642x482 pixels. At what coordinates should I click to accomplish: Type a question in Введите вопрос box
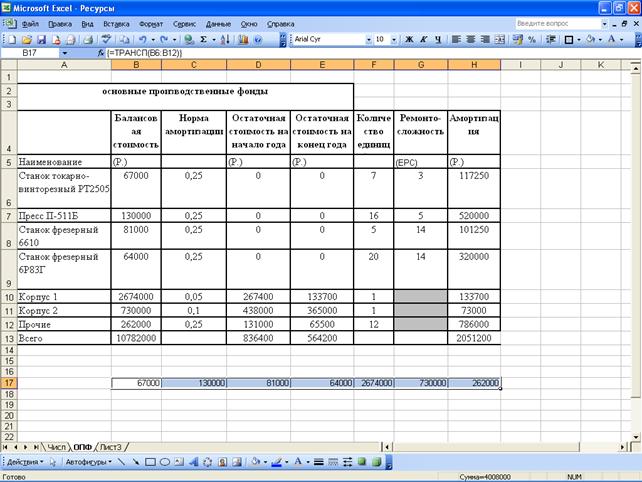point(557,24)
